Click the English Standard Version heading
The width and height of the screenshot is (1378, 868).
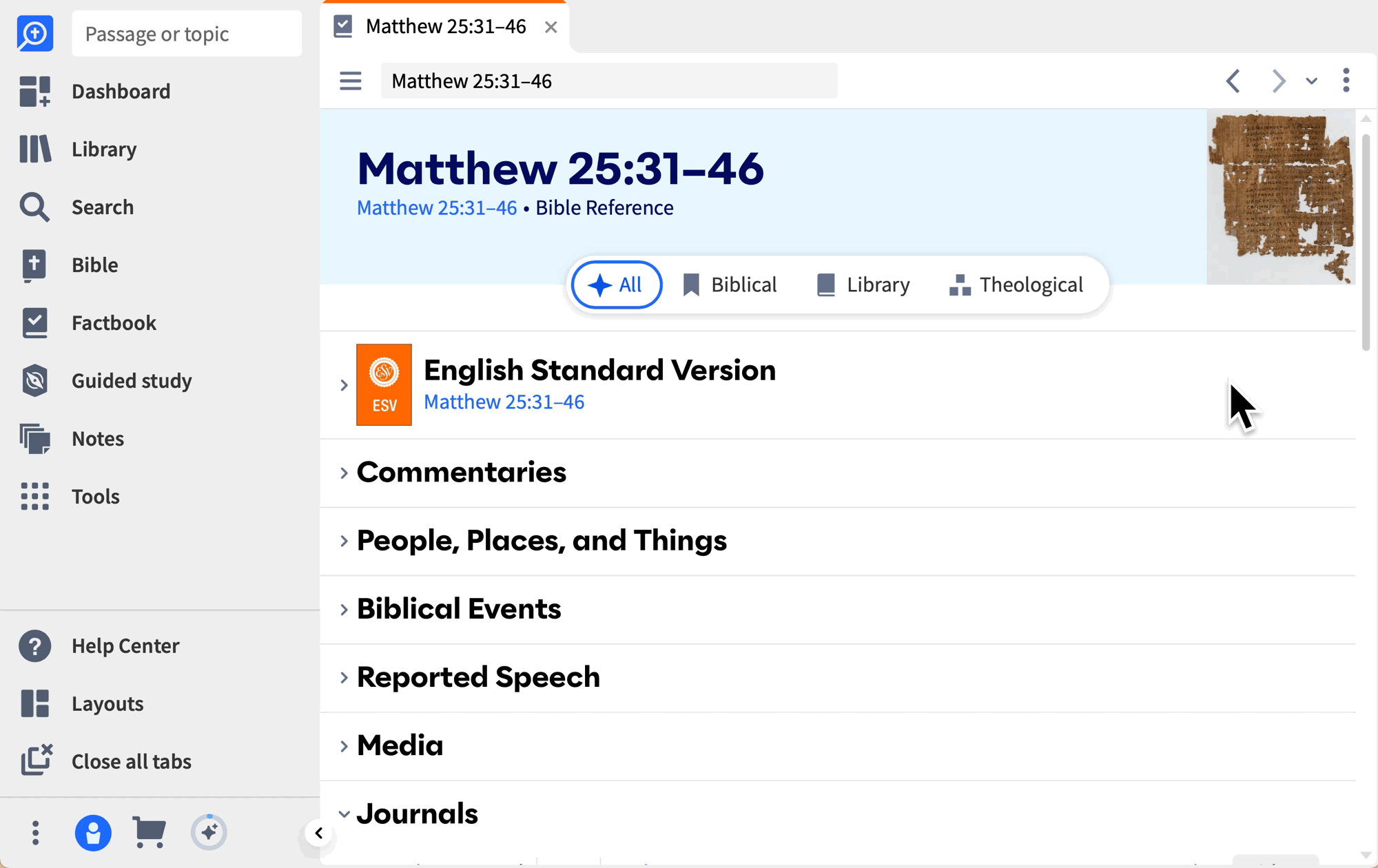tap(600, 370)
